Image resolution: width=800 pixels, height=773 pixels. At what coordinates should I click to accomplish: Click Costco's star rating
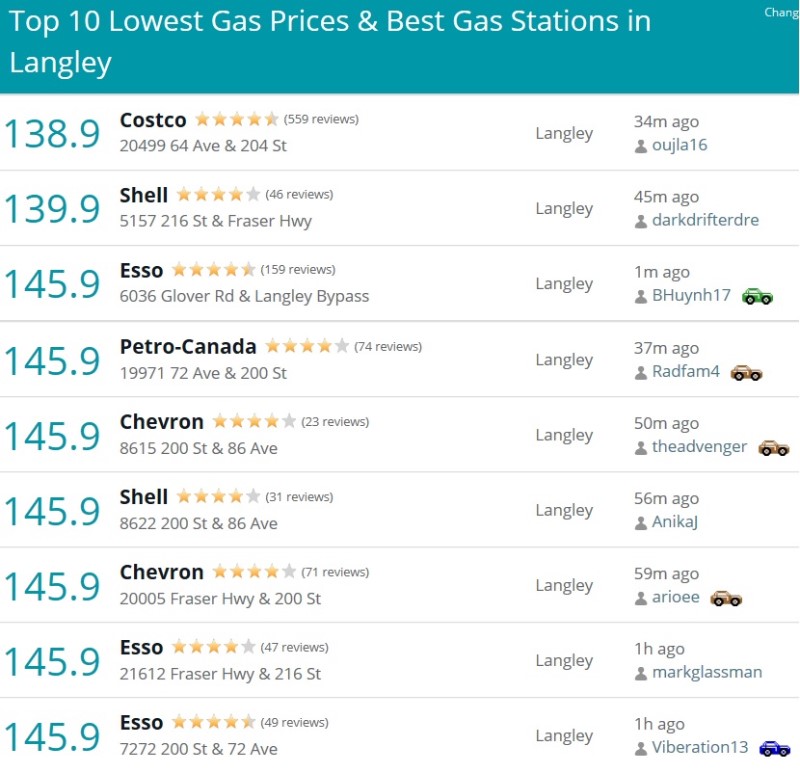tap(237, 119)
